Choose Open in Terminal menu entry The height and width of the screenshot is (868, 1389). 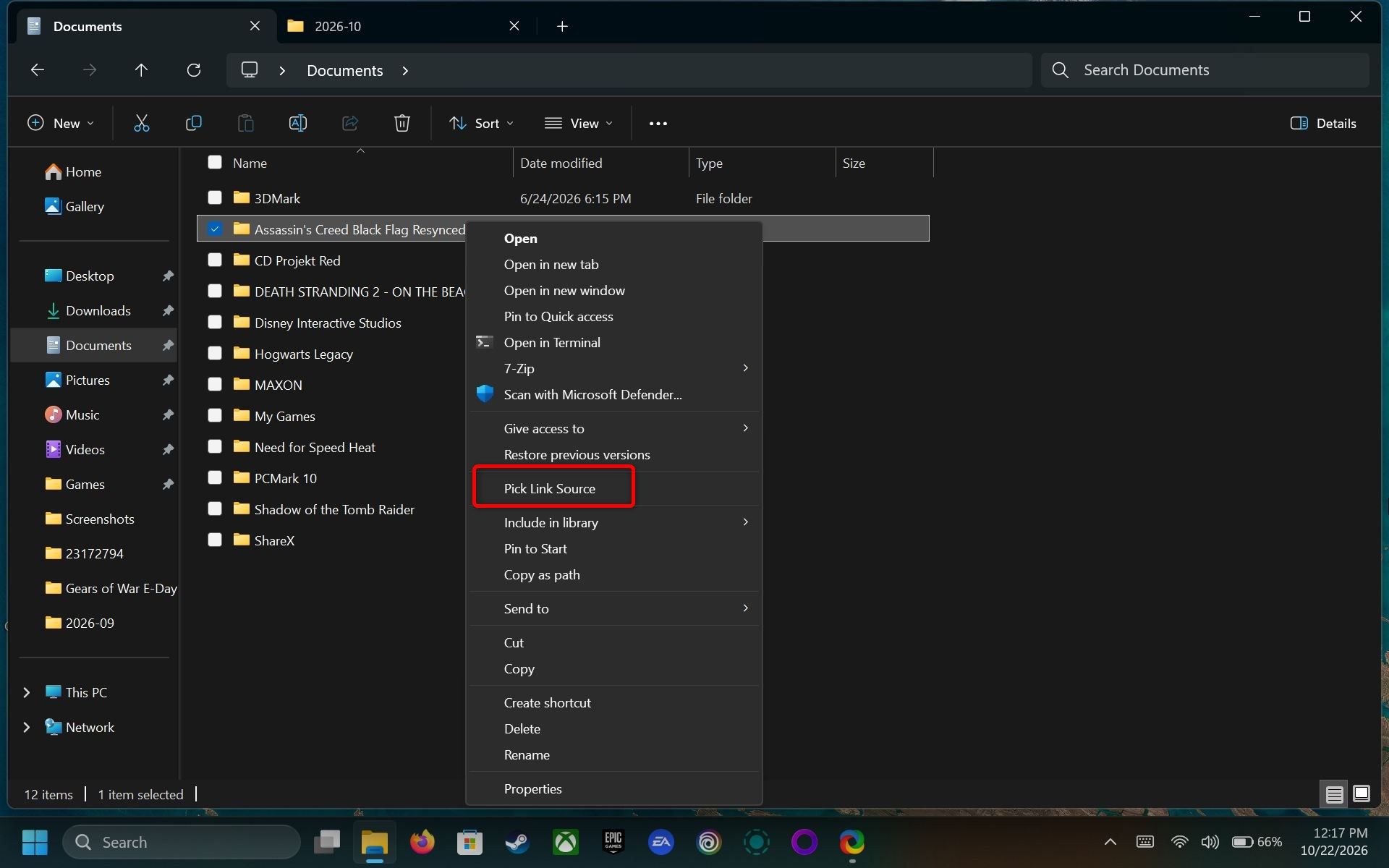click(x=614, y=342)
